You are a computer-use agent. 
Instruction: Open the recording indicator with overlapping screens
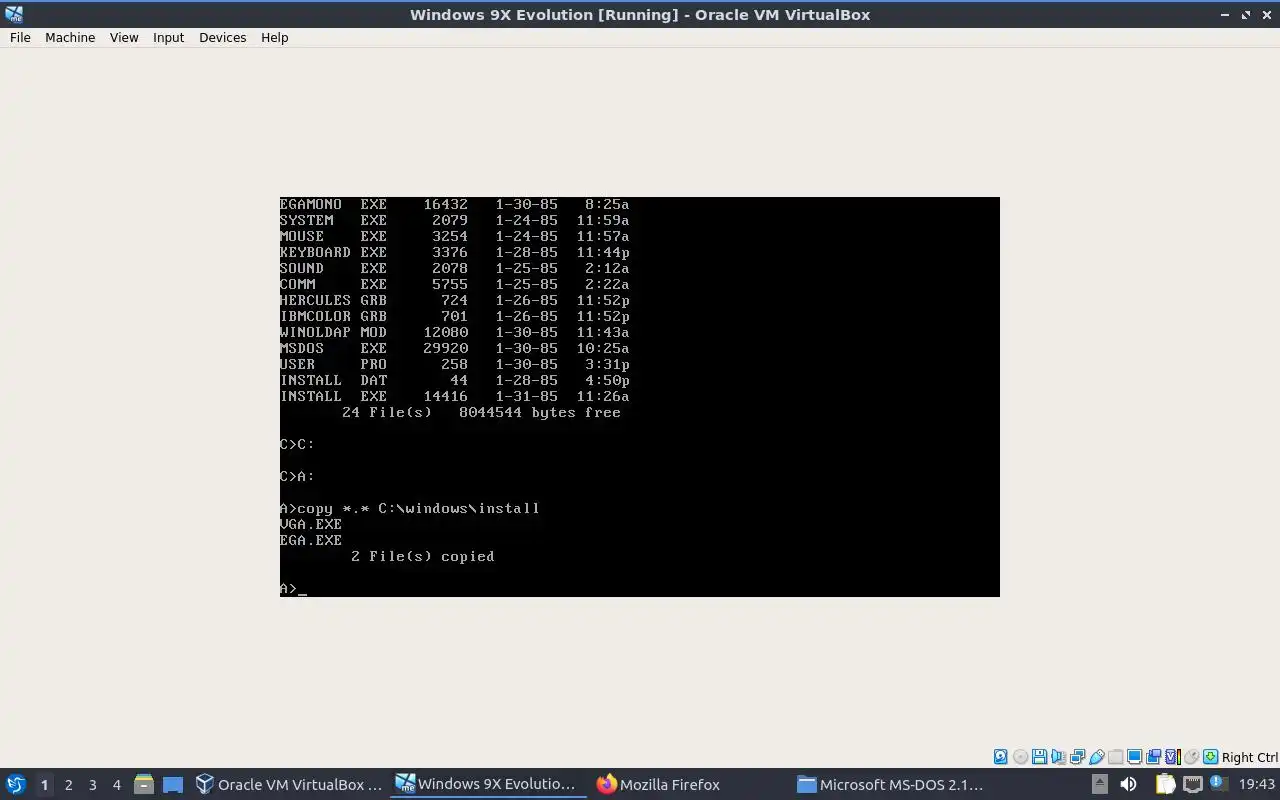pos(1153,757)
